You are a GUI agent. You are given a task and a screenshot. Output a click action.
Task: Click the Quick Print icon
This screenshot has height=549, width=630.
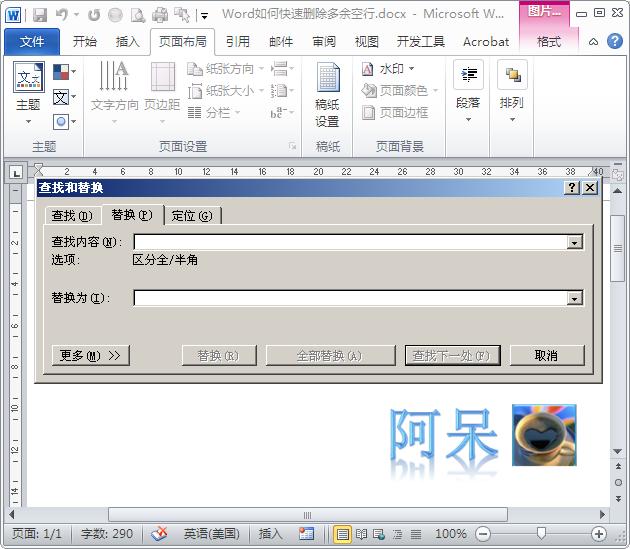160,15
